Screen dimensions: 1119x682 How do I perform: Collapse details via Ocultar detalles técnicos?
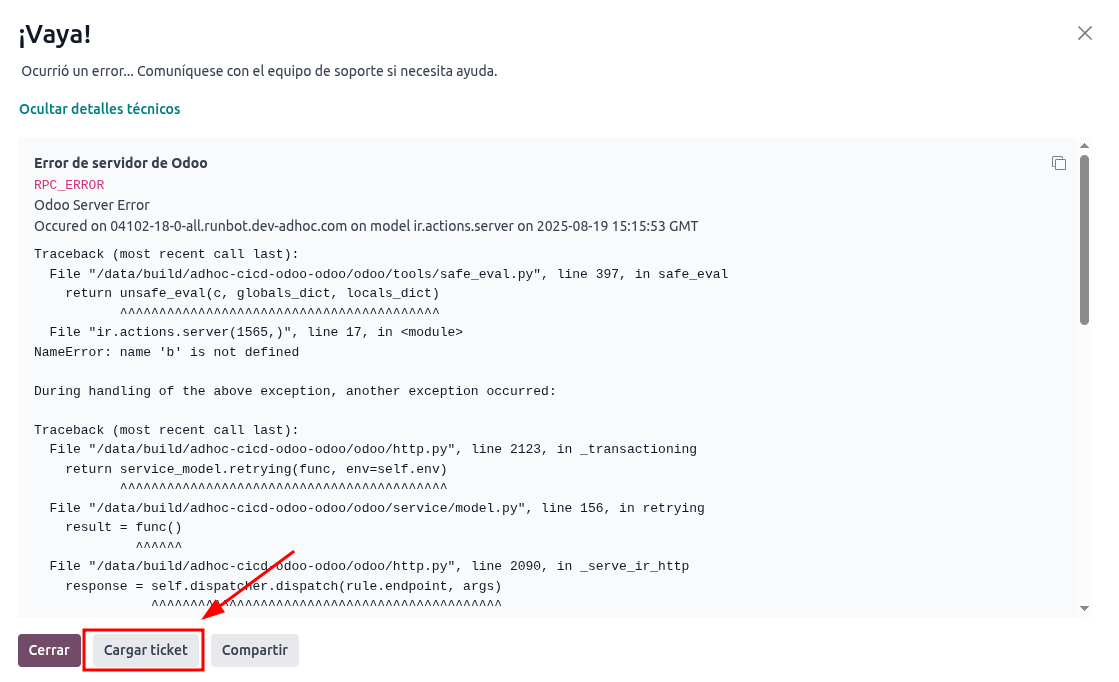tap(100, 109)
